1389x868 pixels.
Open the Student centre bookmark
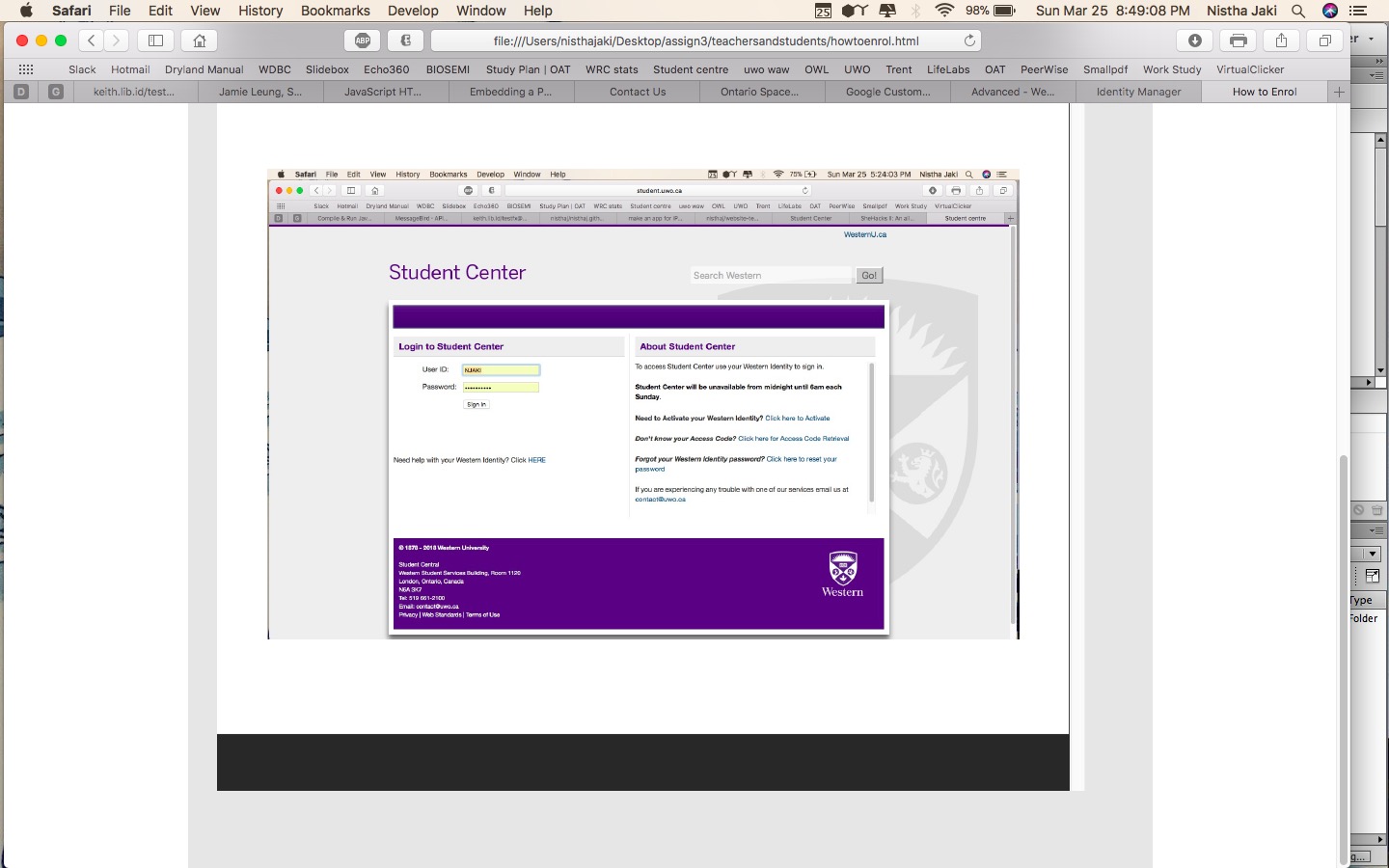(691, 69)
